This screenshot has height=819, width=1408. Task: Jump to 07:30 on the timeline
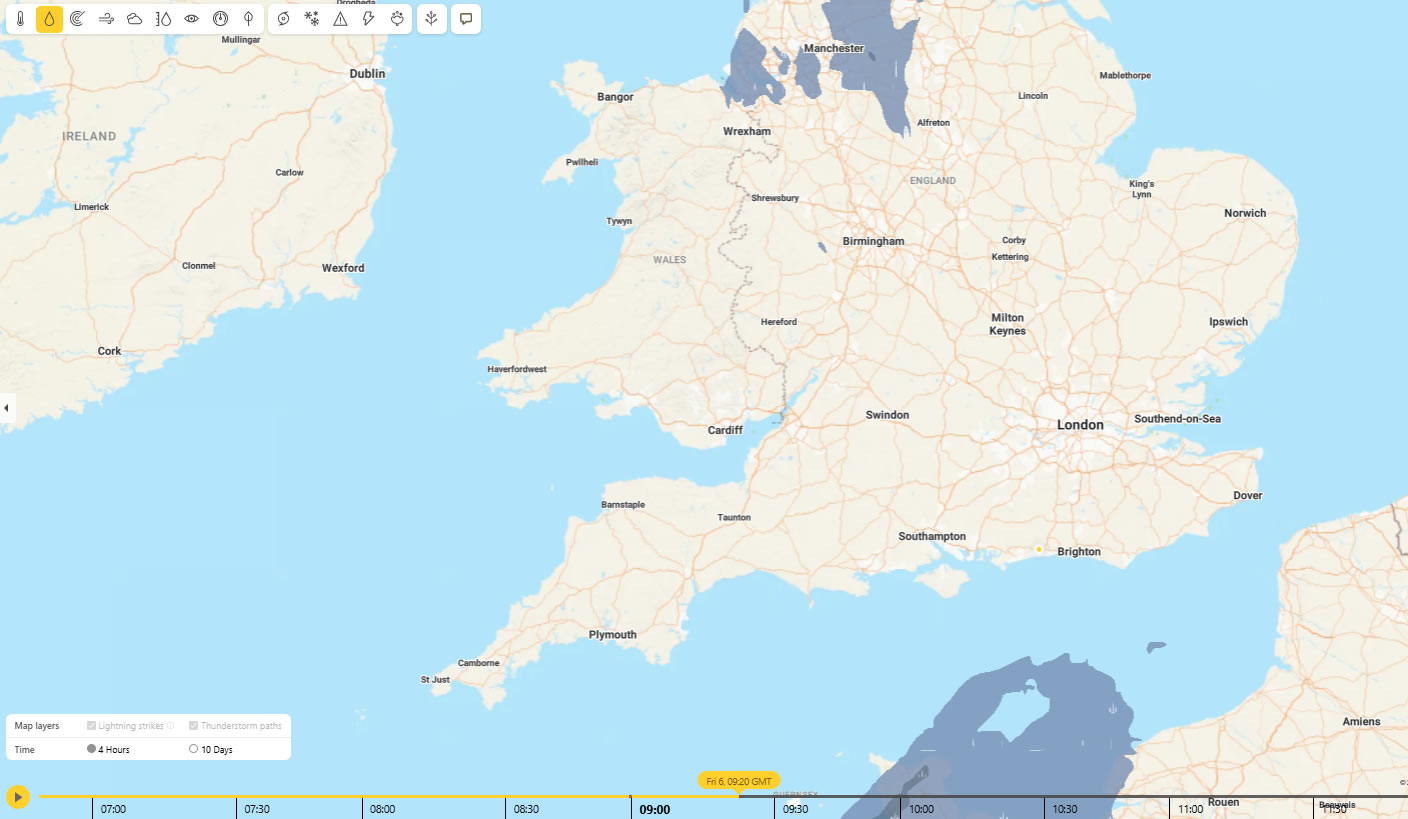[257, 808]
